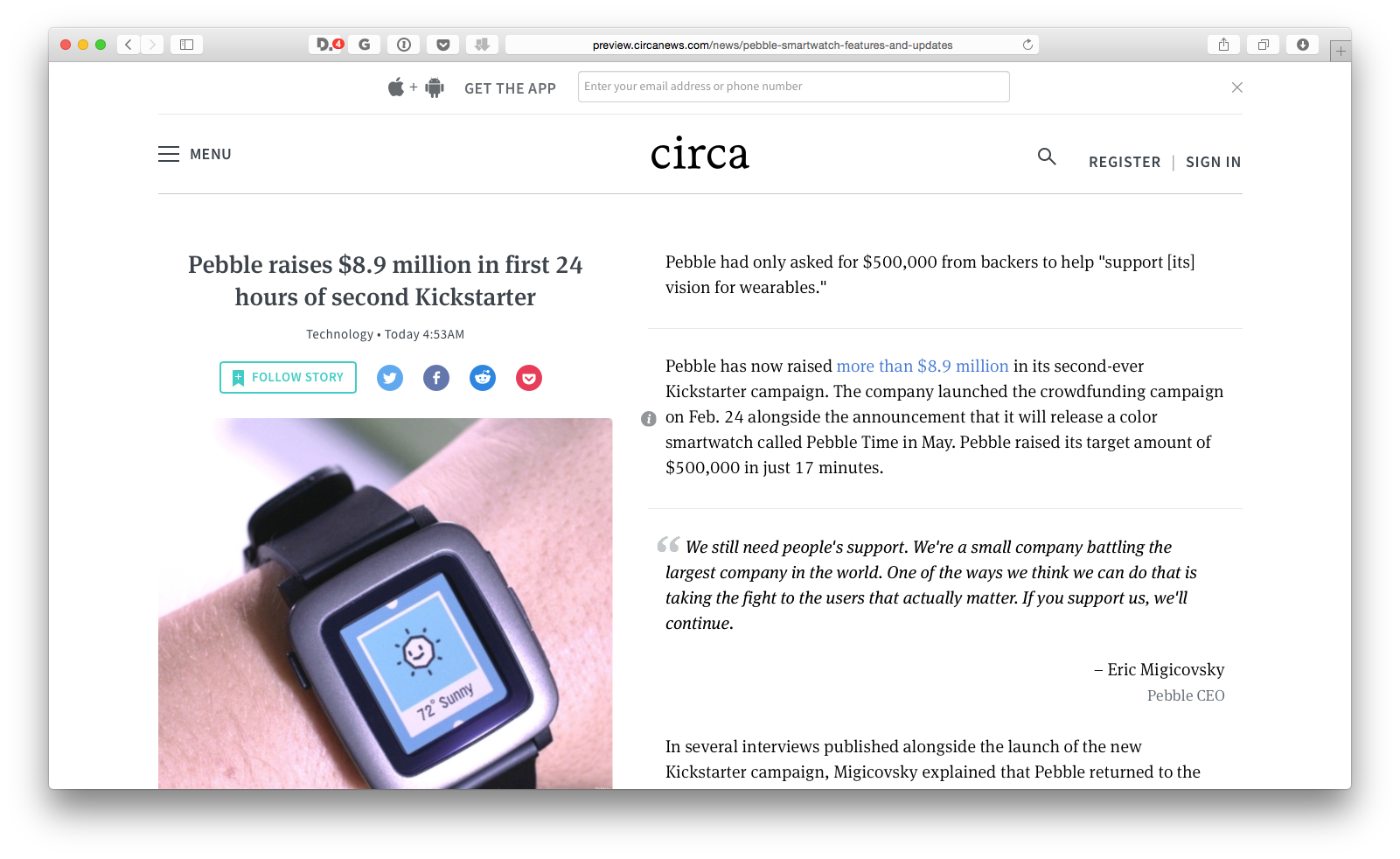Share story on Twitter icon
The image size is (1400, 859).
(x=390, y=378)
